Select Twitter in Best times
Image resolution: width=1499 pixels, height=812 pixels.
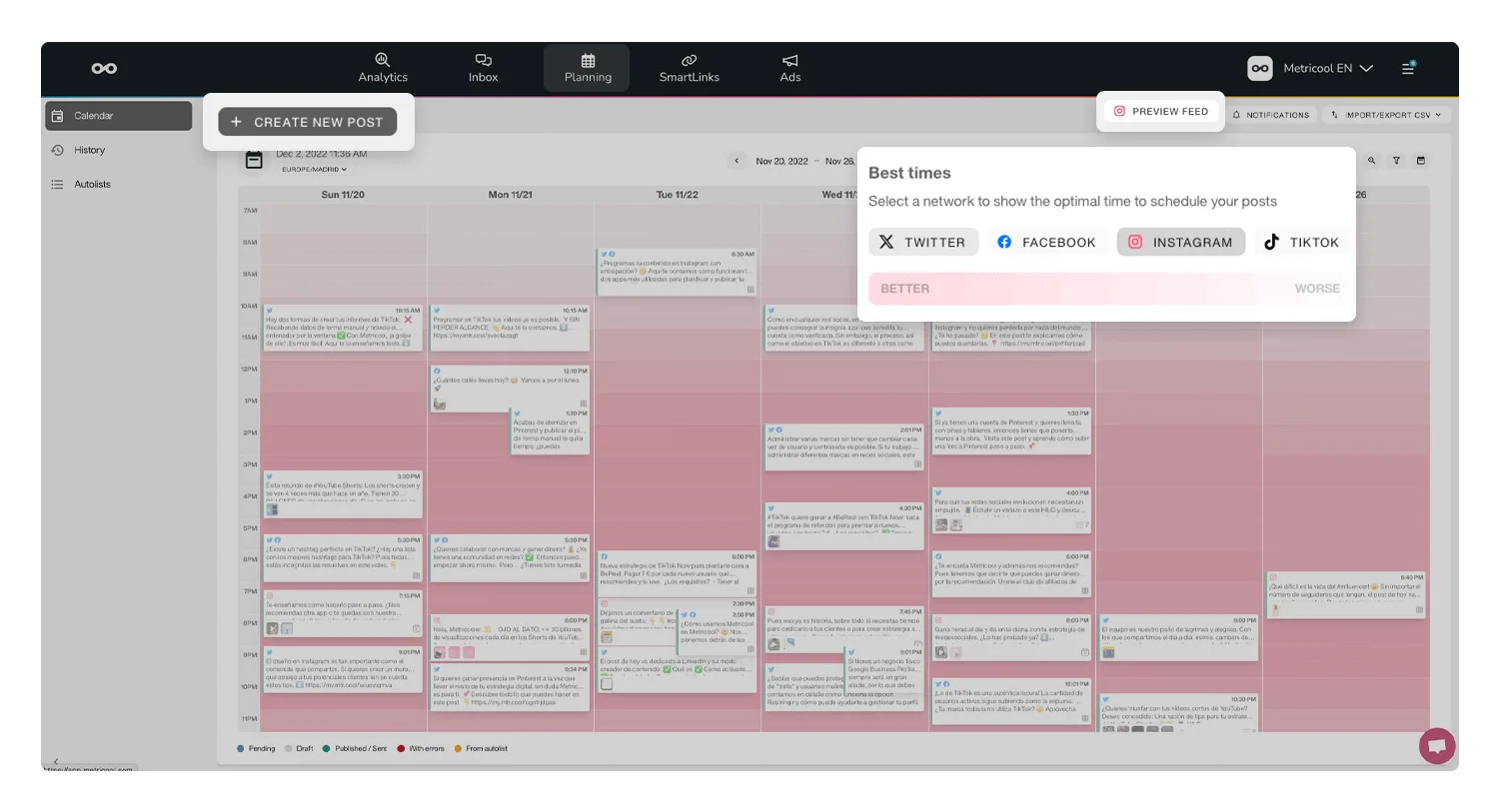pos(922,243)
